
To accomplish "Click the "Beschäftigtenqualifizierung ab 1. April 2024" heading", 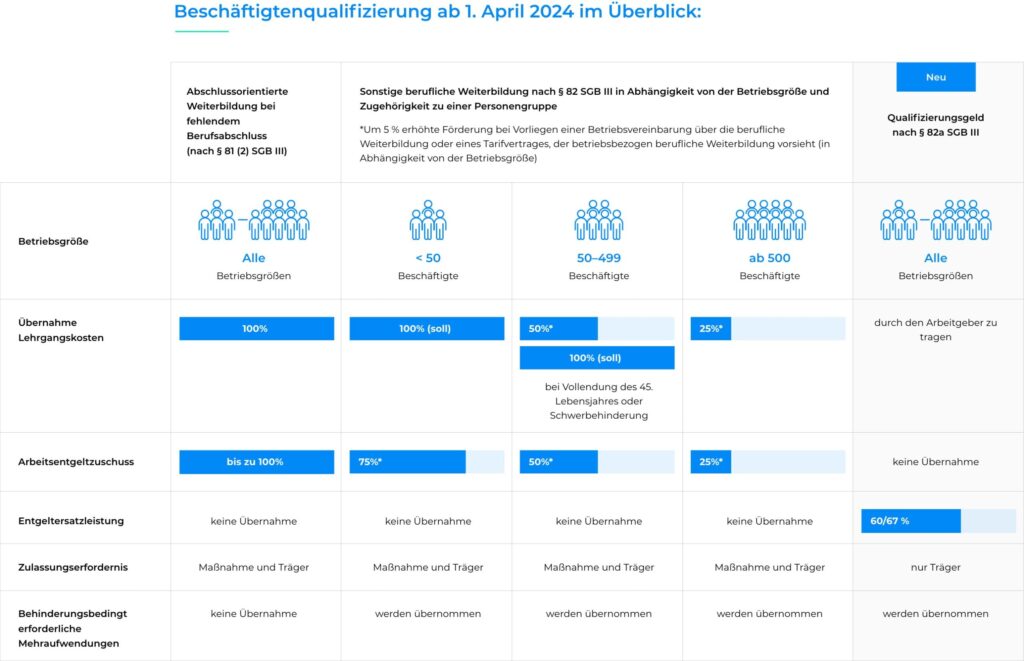I will point(437,12).
